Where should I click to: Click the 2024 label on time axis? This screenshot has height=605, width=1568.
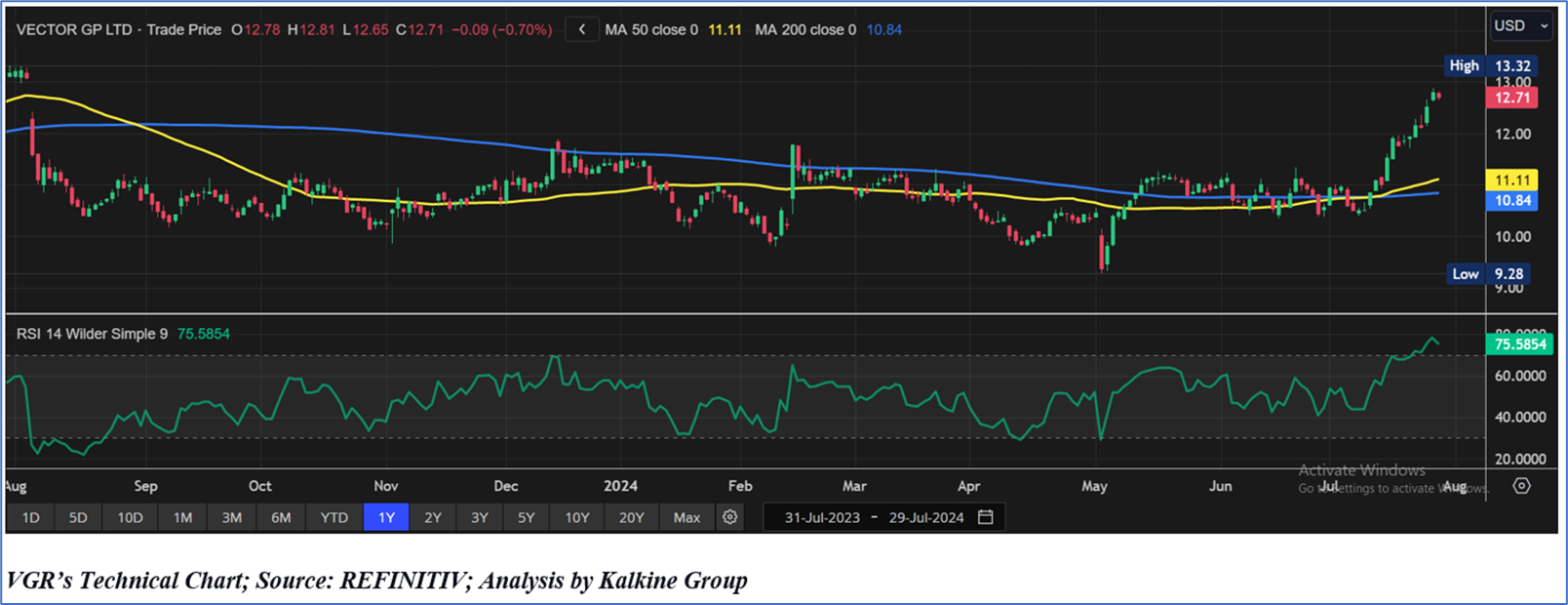click(x=620, y=486)
